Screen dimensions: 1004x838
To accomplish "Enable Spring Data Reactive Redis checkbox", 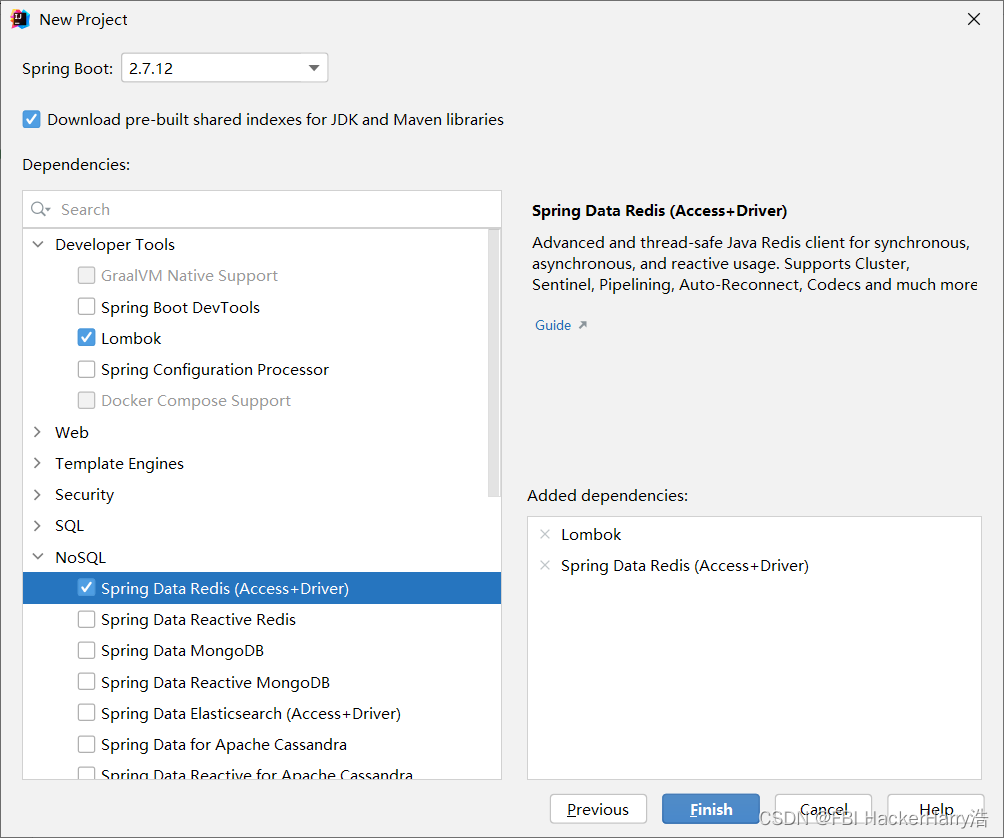I will 86,619.
